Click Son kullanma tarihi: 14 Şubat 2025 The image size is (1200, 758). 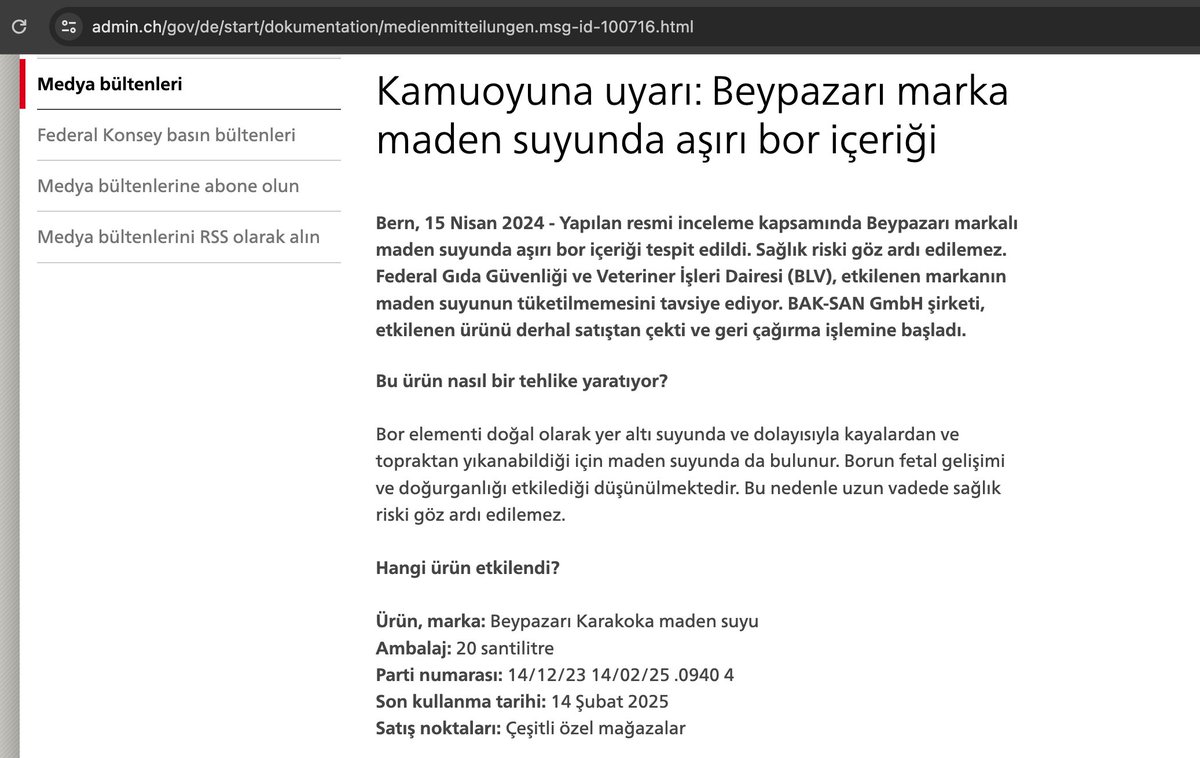[522, 702]
